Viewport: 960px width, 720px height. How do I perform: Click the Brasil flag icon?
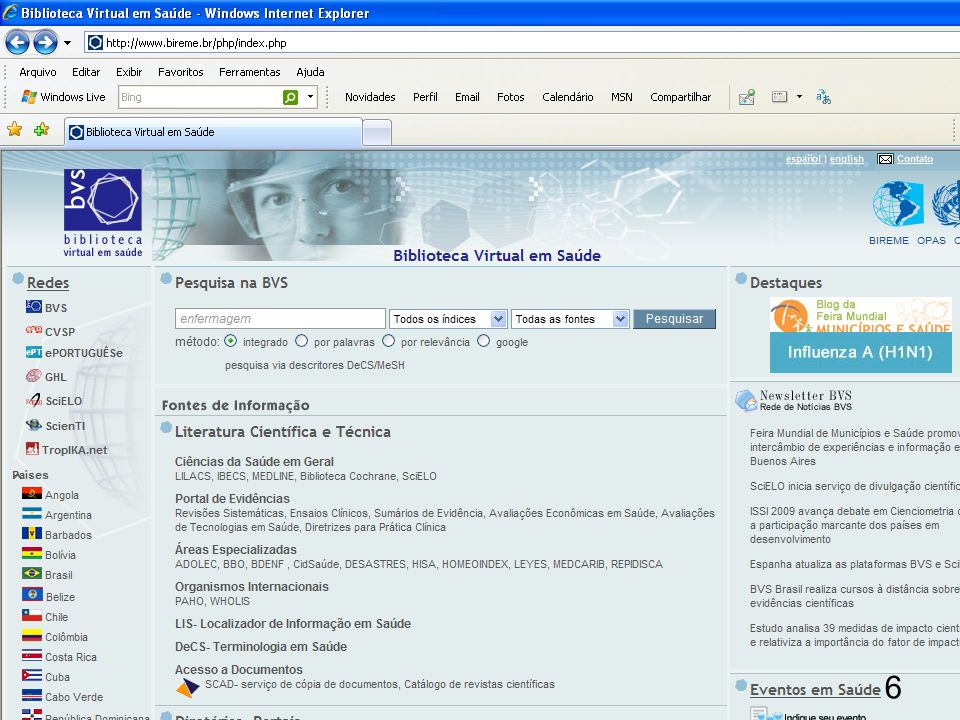point(32,573)
